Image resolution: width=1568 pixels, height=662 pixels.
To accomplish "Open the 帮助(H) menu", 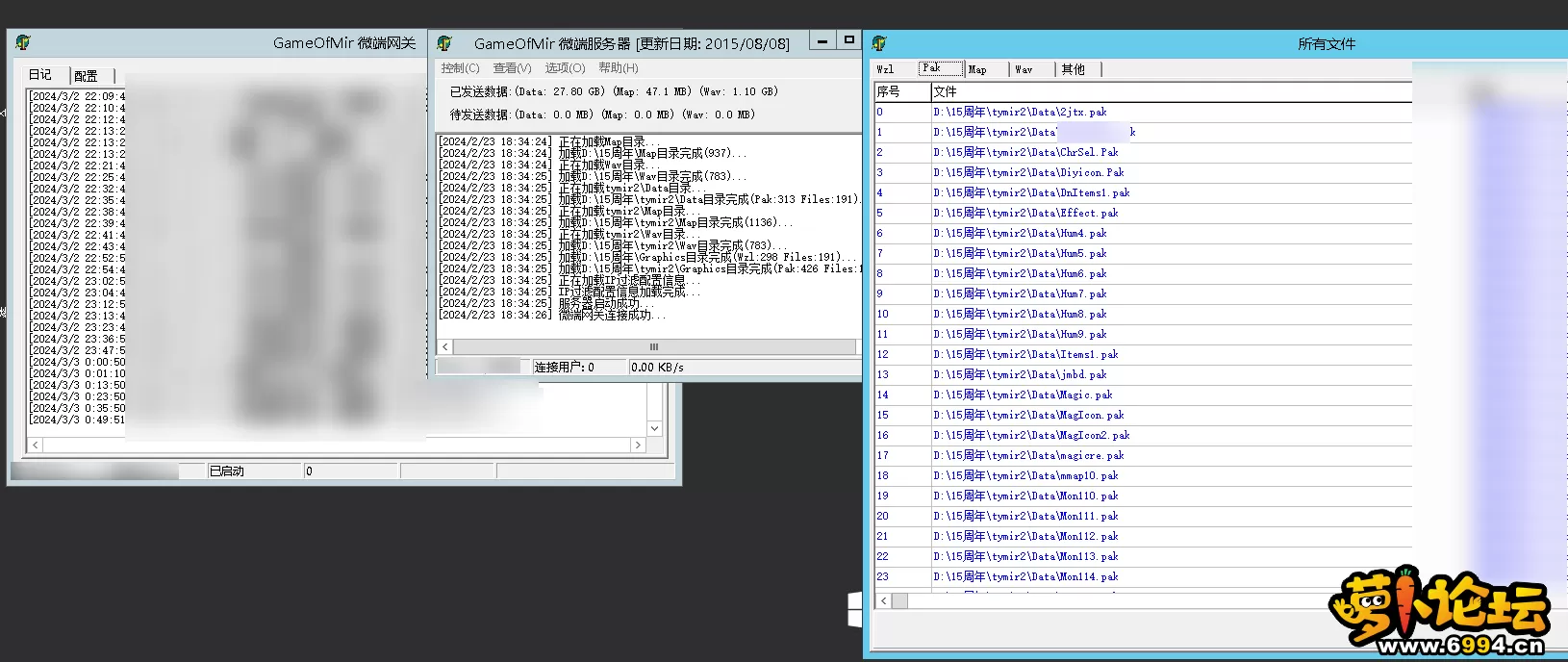I will click(618, 68).
